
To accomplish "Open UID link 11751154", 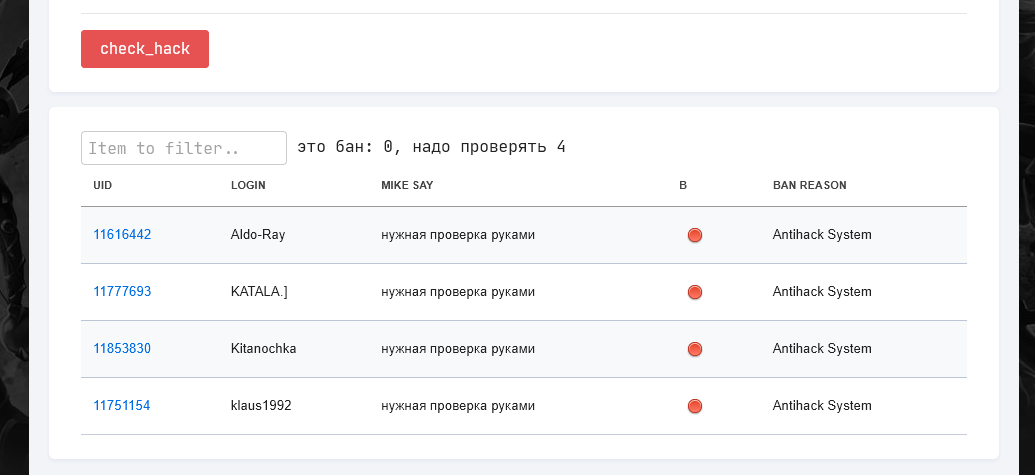I will (122, 406).
